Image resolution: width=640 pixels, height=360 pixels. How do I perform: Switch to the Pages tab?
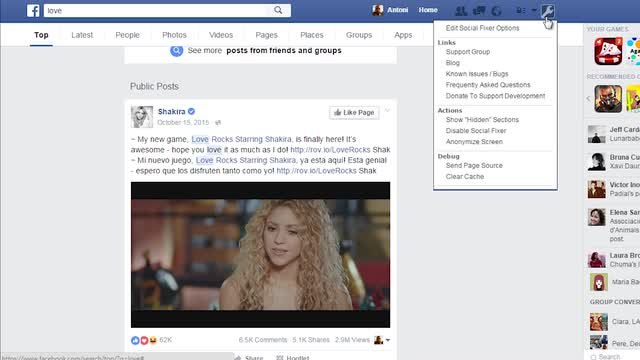coord(267,35)
